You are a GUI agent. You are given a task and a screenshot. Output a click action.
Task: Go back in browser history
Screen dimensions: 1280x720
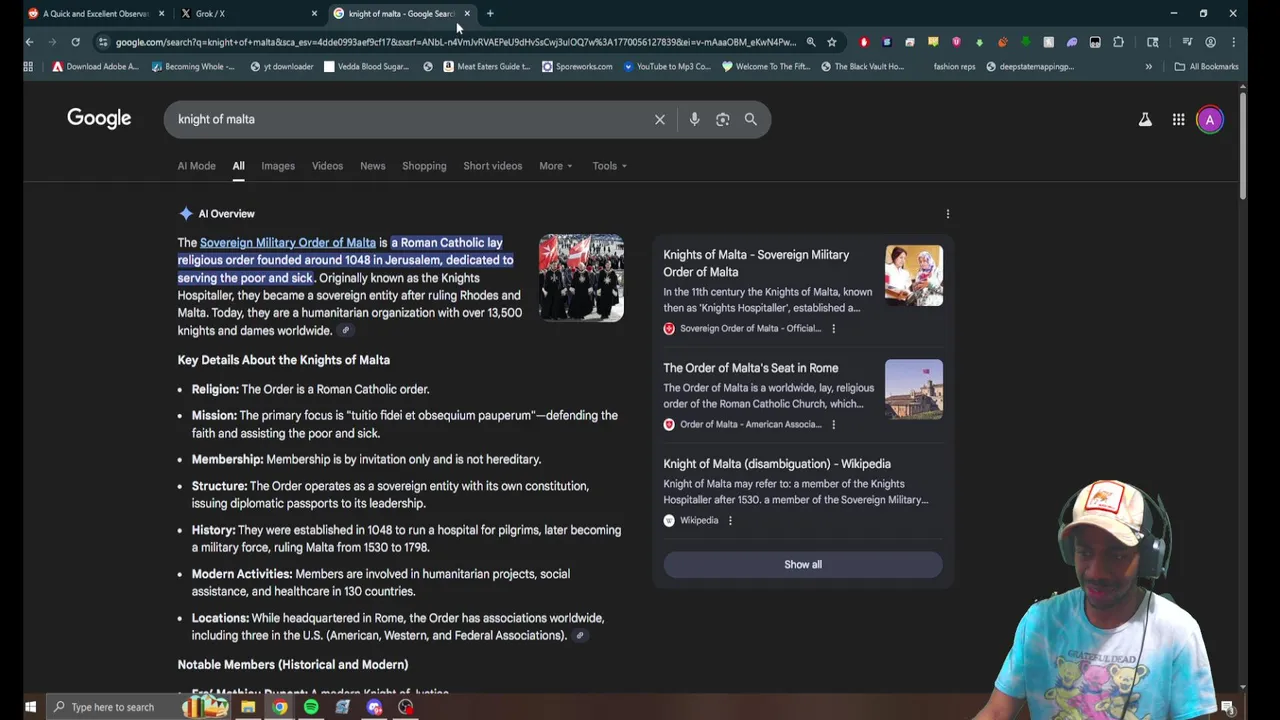point(29,42)
